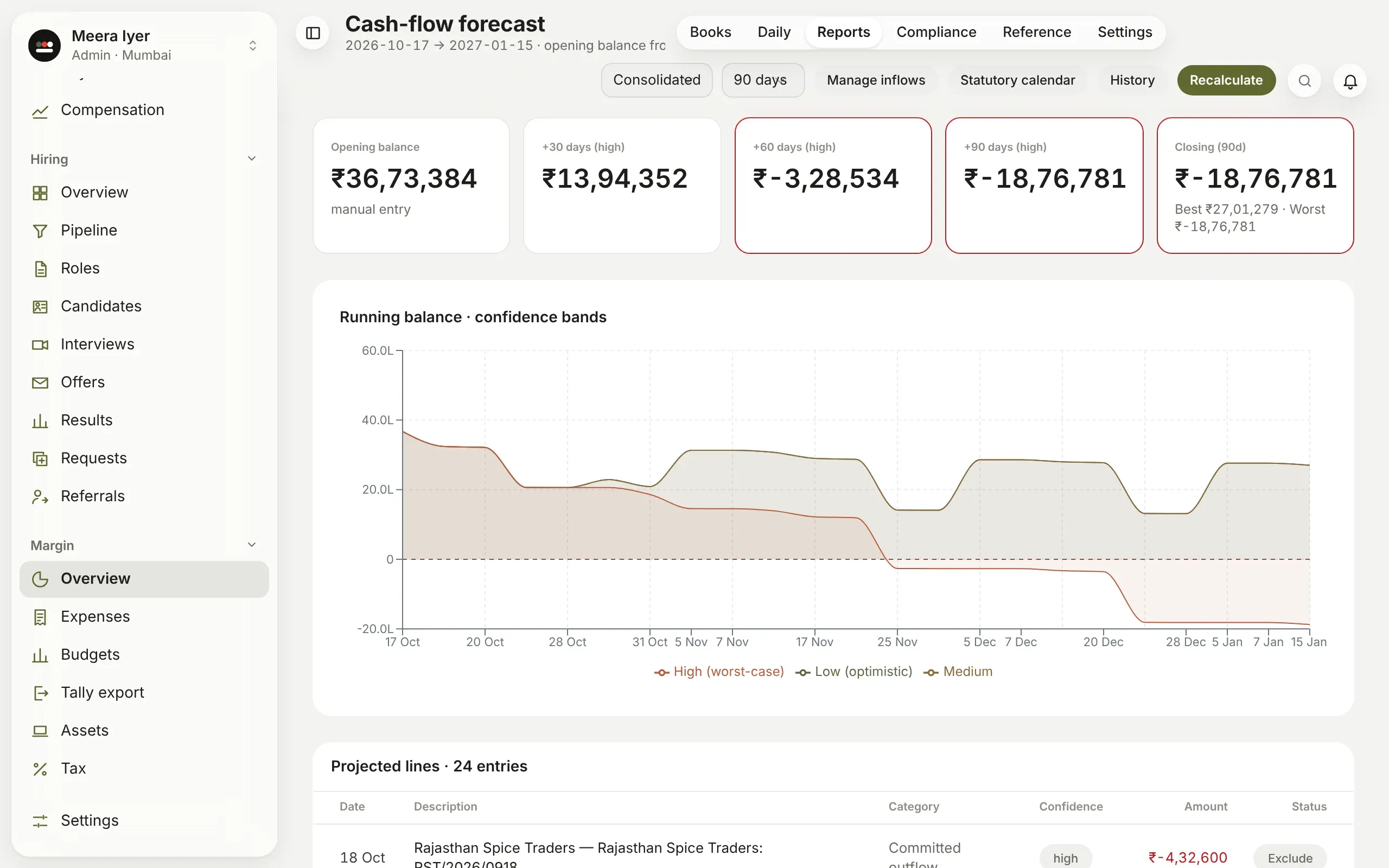This screenshot has height=868, width=1389.
Task: Collapse the Hiring section chevron
Action: (251, 158)
